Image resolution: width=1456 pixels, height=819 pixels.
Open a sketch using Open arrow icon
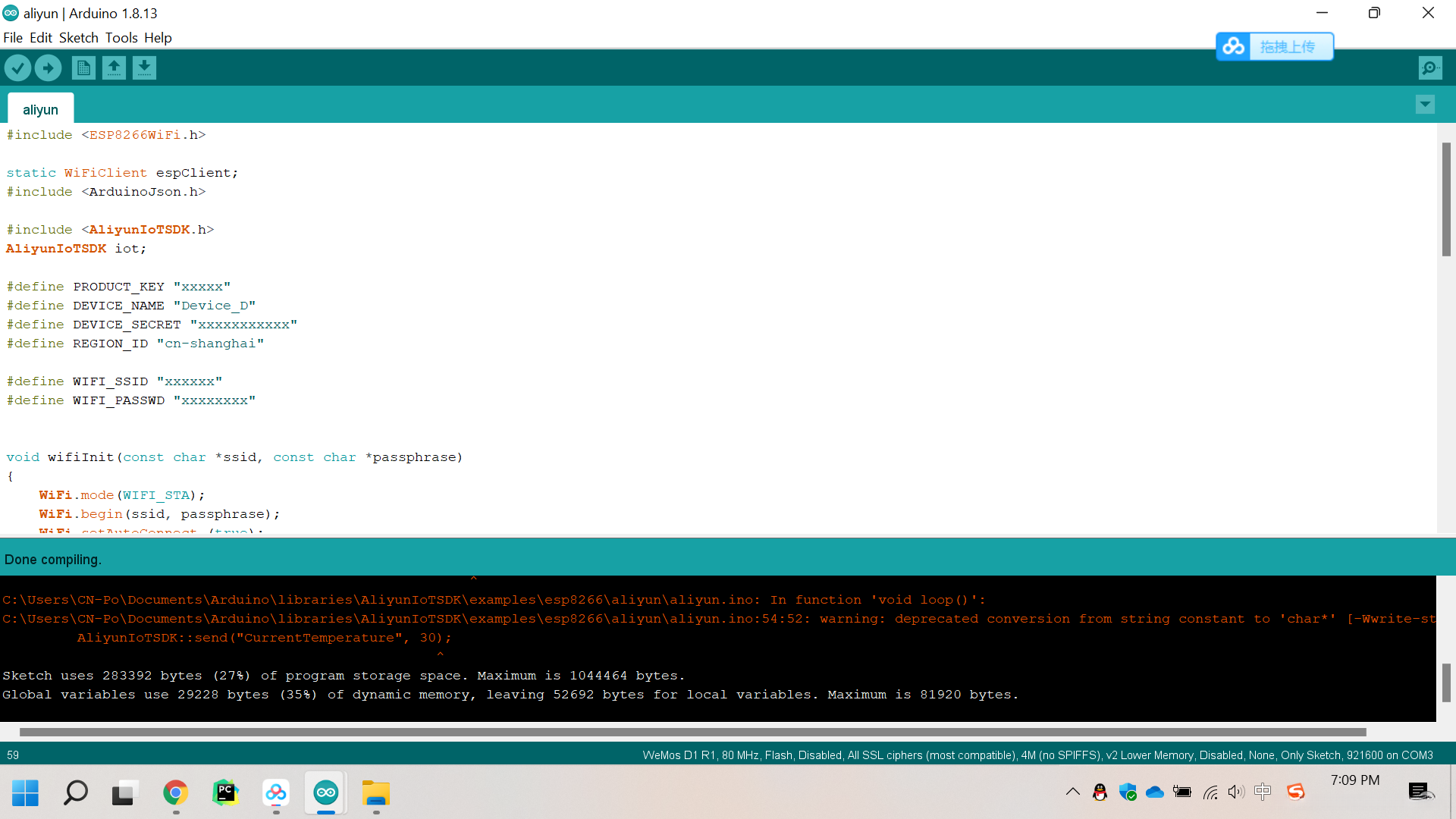pos(114,68)
